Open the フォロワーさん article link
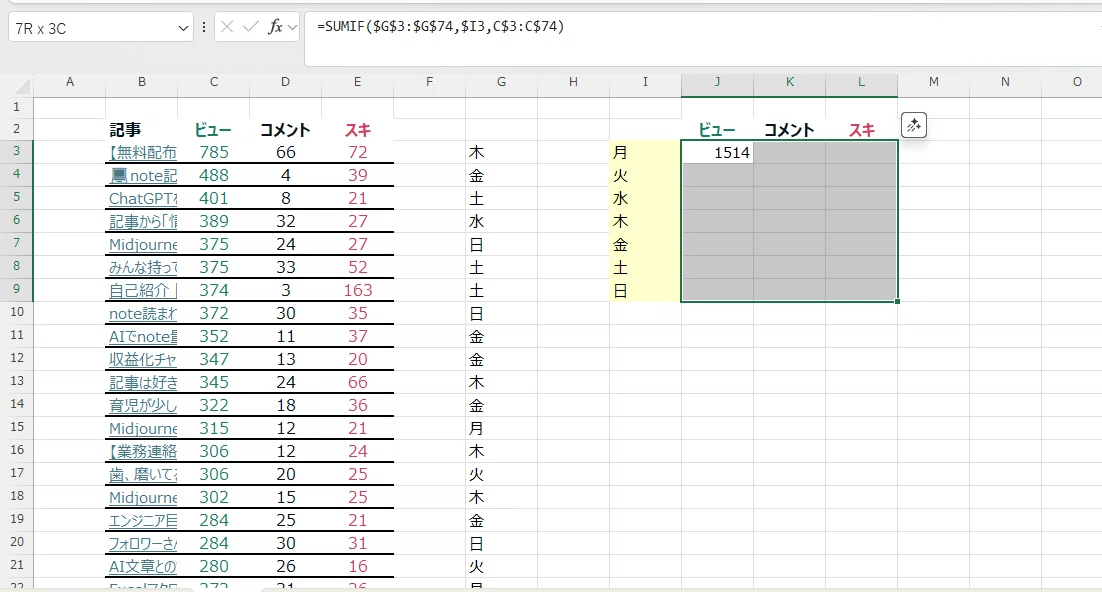This screenshot has width=1102, height=592. (x=143, y=543)
